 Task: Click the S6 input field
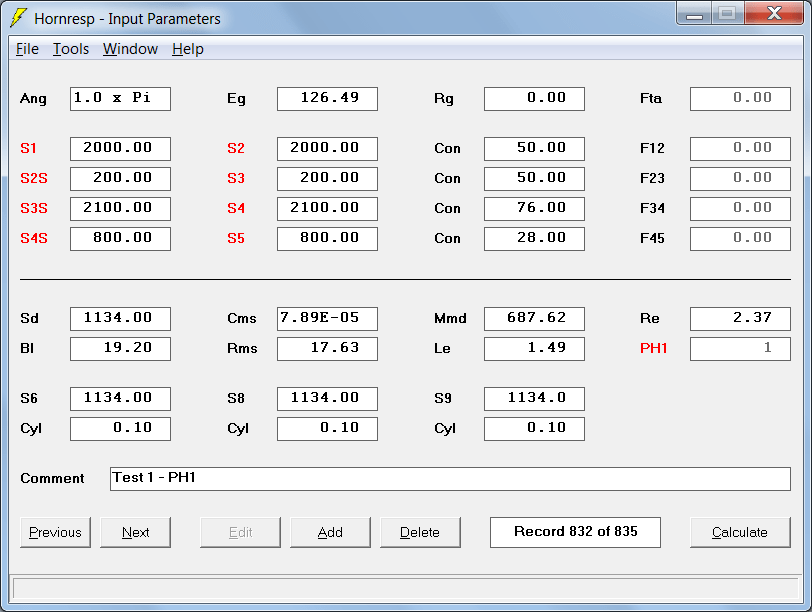coord(120,399)
